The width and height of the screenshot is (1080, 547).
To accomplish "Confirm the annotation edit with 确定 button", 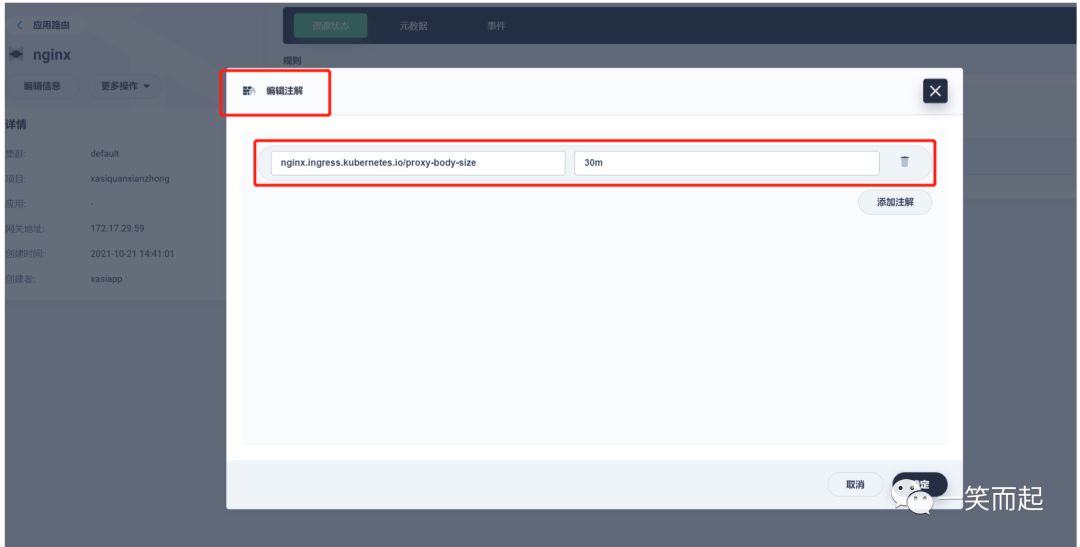I will click(x=920, y=484).
